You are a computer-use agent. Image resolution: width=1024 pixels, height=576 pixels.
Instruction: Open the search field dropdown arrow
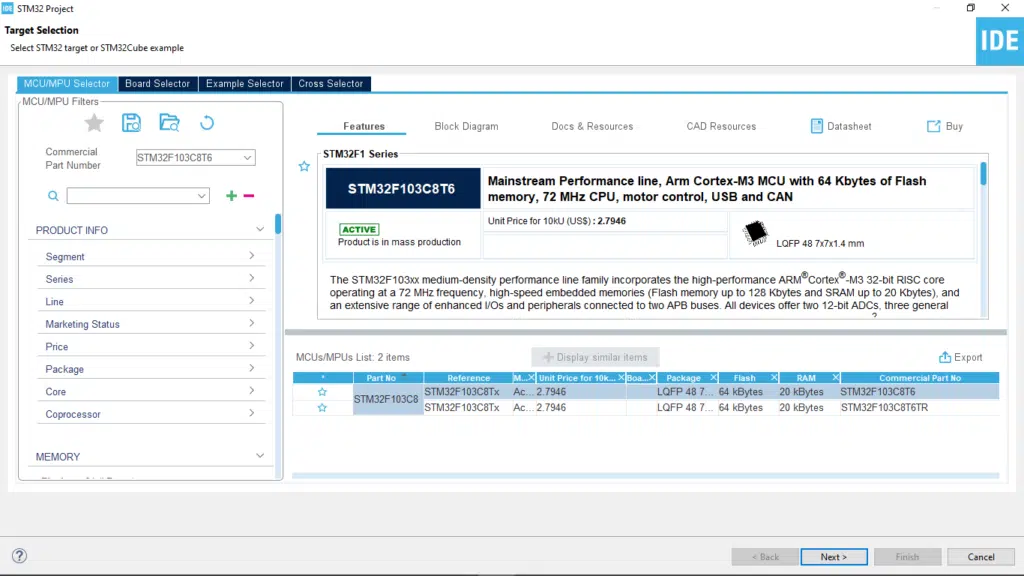201,196
